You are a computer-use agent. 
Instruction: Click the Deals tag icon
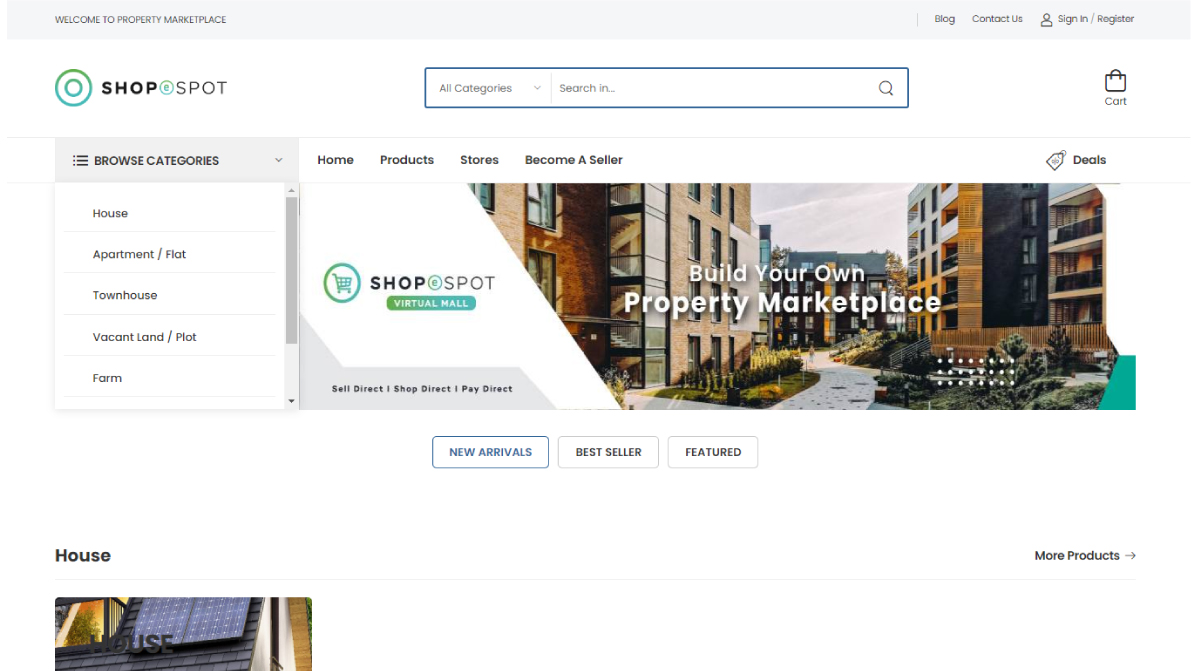(x=1056, y=160)
